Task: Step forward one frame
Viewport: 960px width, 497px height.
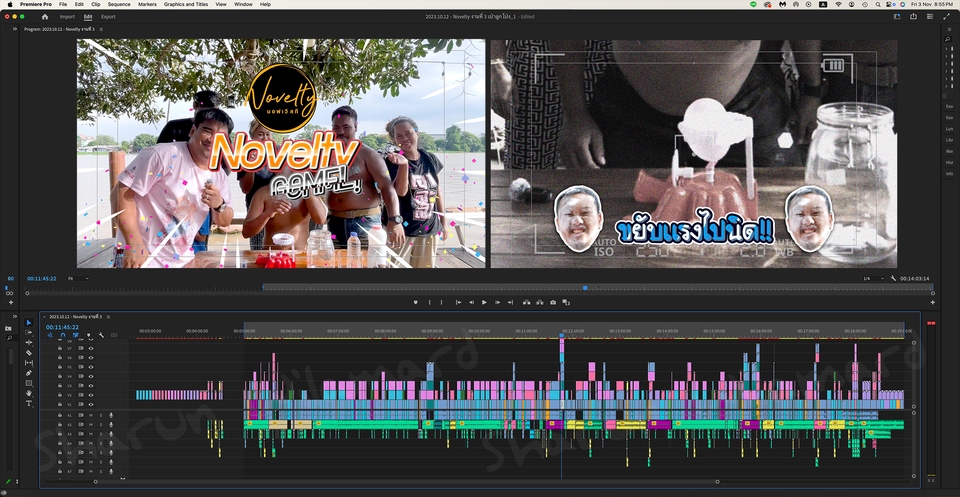Action: tap(497, 302)
